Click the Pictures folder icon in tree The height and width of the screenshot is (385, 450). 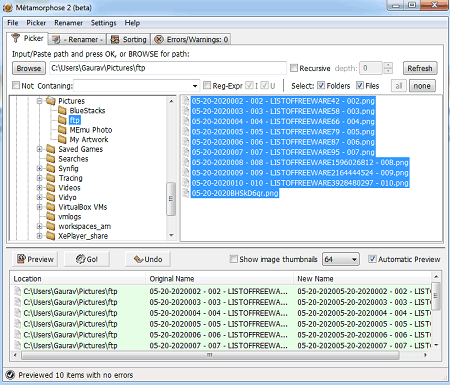[51, 101]
